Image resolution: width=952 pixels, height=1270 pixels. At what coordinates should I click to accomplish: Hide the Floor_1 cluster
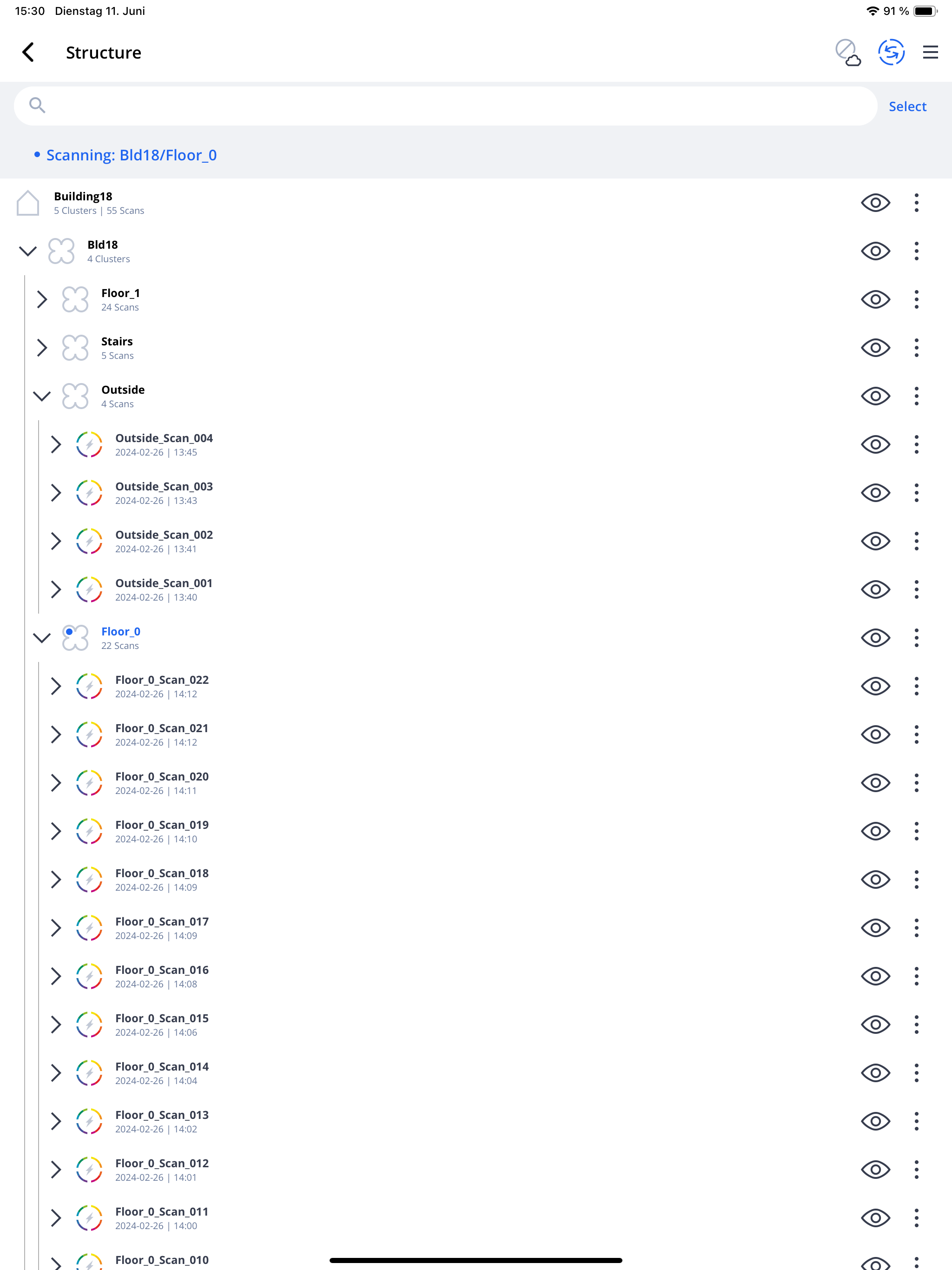[875, 299]
